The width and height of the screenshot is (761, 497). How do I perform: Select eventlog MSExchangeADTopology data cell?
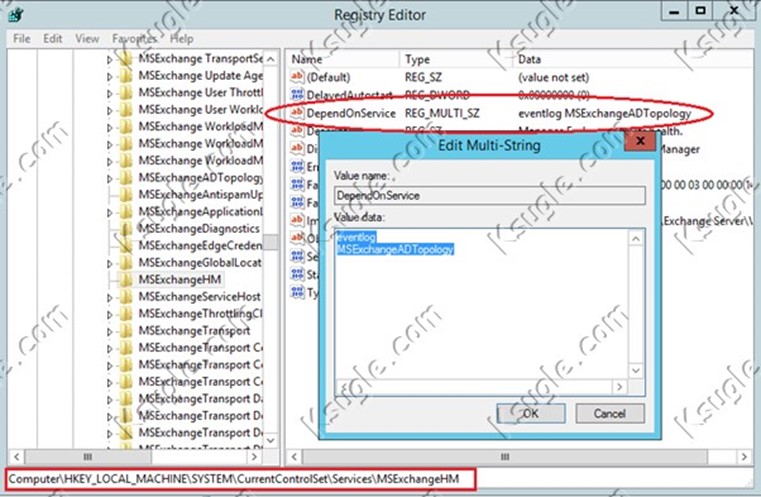pos(604,114)
